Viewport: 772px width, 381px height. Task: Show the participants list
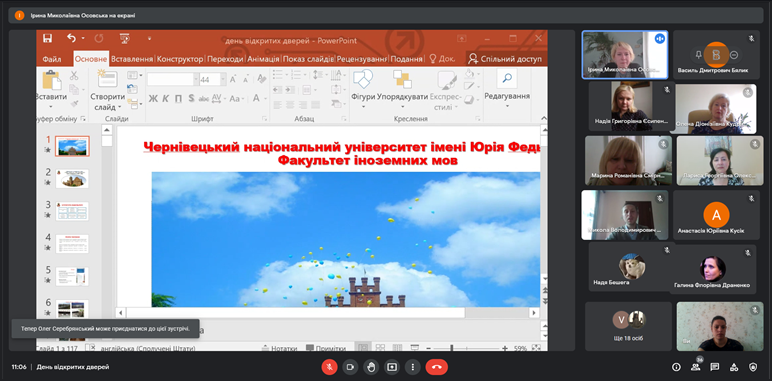coord(695,367)
